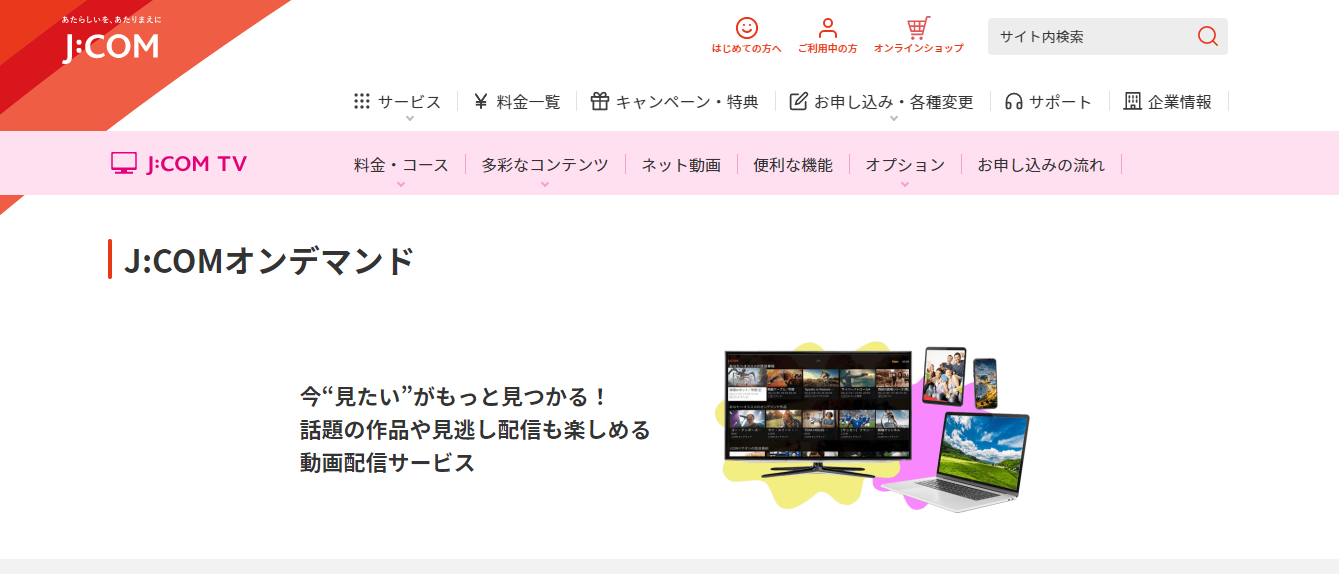Expand the 料金・コース submenu

pyautogui.click(x=401, y=184)
